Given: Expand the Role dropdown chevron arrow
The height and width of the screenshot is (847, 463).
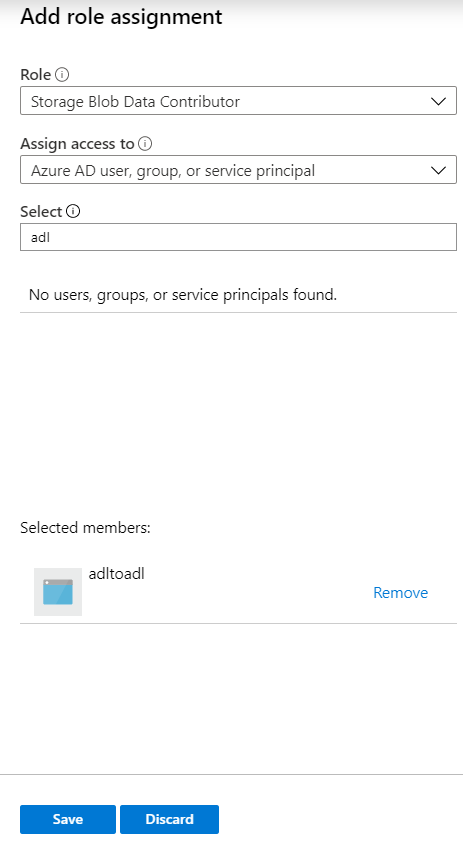Looking at the screenshot, I should coord(439,102).
